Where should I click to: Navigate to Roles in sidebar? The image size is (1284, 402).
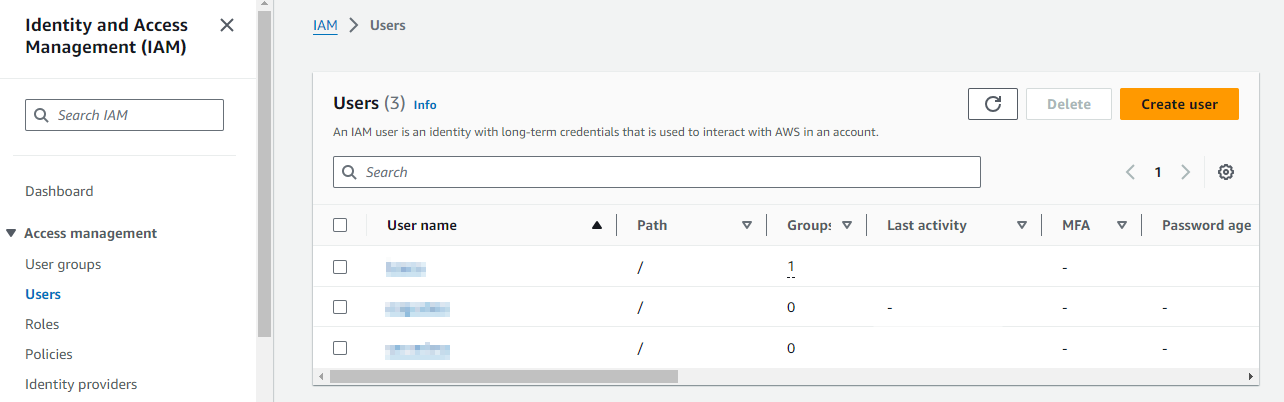[x=42, y=324]
